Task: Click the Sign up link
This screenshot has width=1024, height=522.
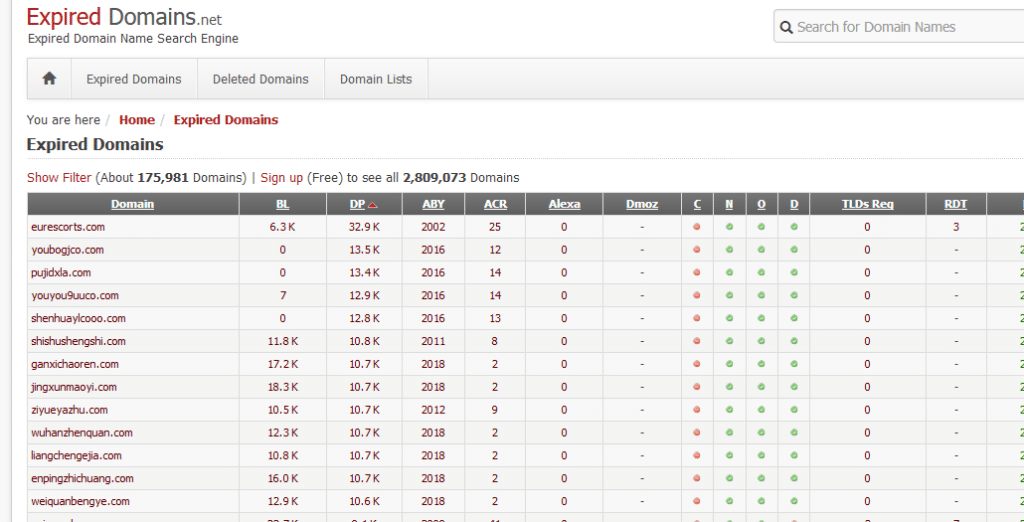Action: pos(281,178)
